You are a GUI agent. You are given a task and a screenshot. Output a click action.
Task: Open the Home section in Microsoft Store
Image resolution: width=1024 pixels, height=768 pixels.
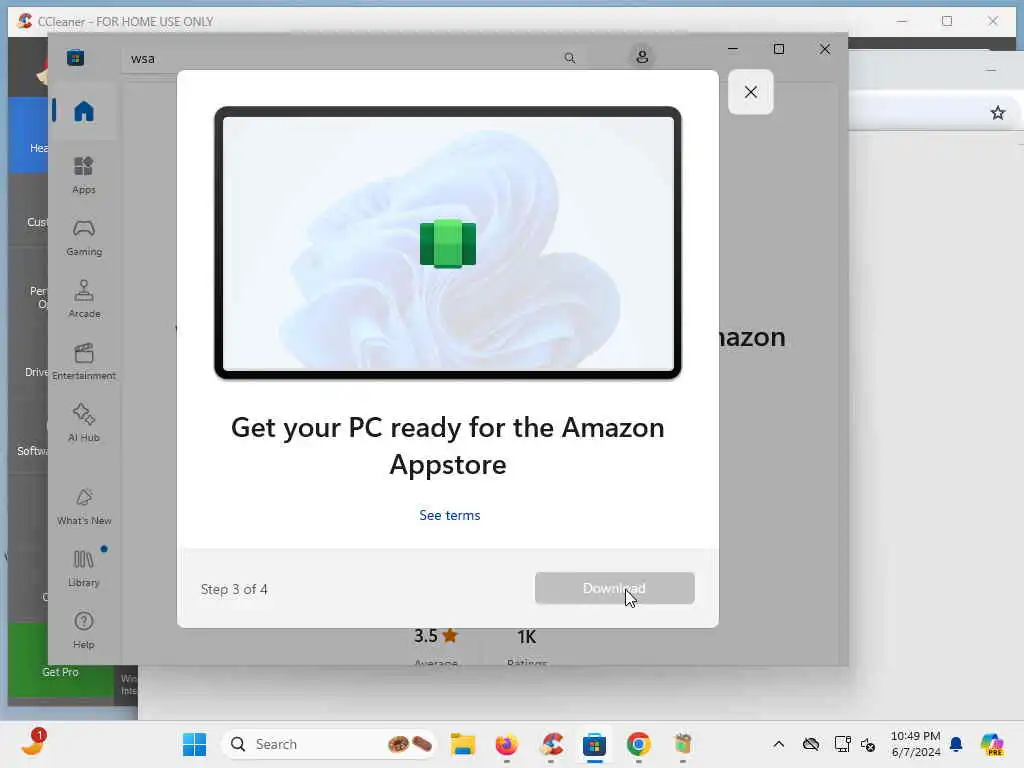pyautogui.click(x=84, y=111)
